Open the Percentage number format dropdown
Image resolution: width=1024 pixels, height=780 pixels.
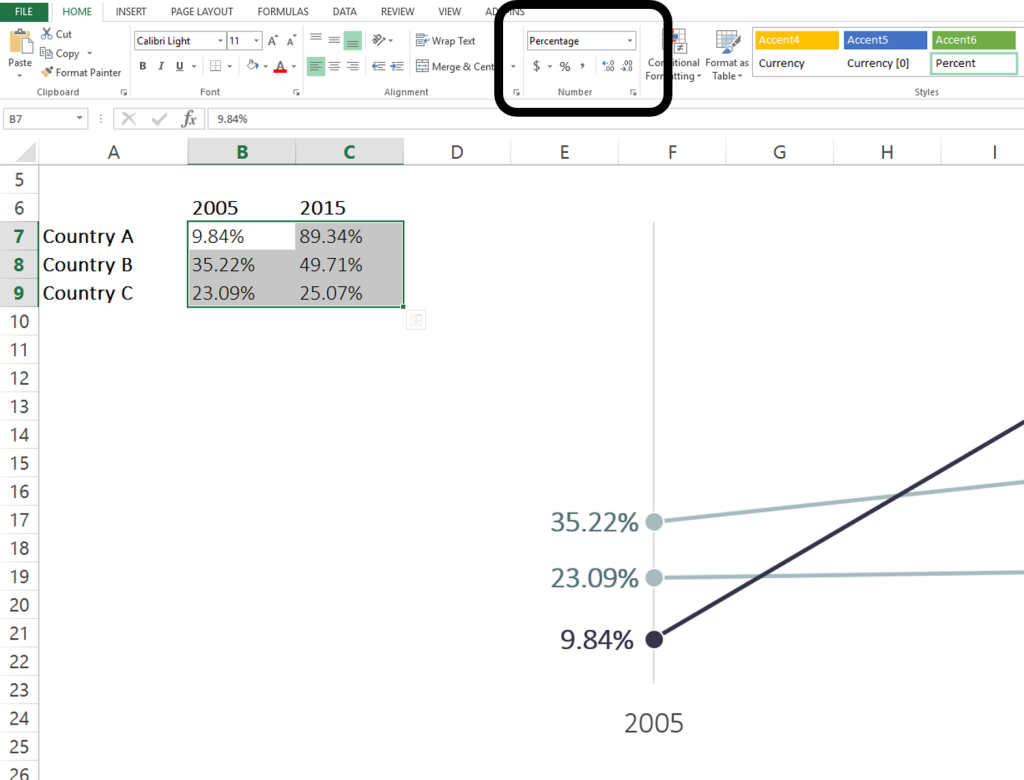630,41
